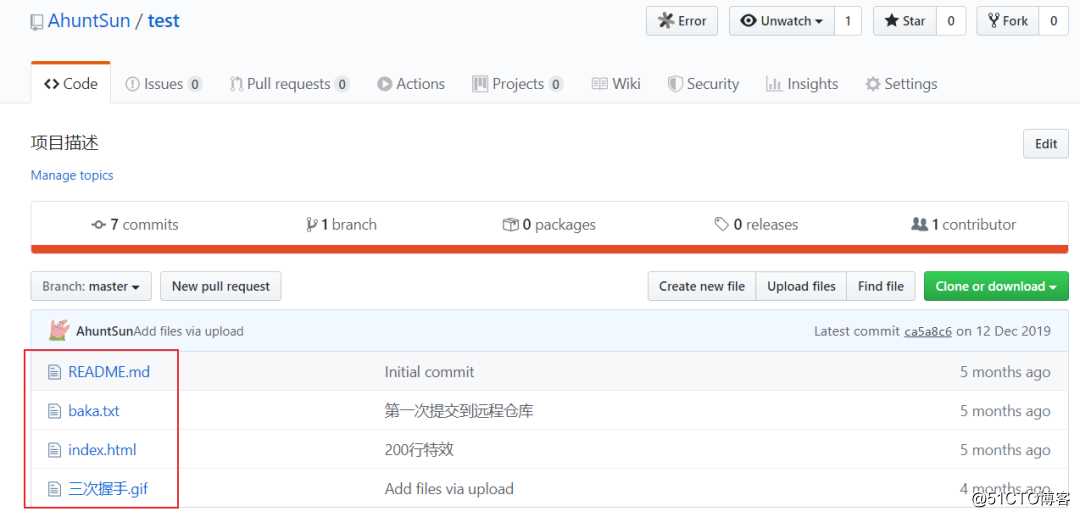Screen dimensions: 1080x517
Task: Open commit hash ca5a8c6
Action: [928, 331]
